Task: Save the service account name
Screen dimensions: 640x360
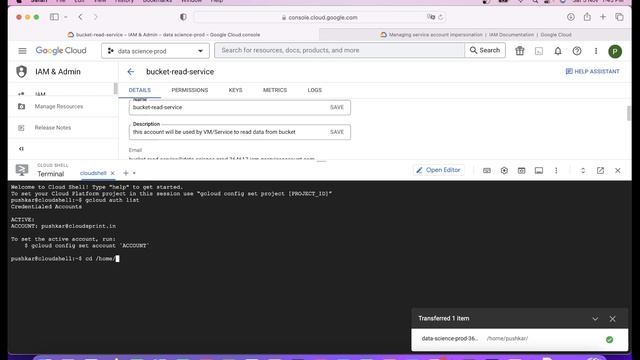Action: (x=337, y=107)
